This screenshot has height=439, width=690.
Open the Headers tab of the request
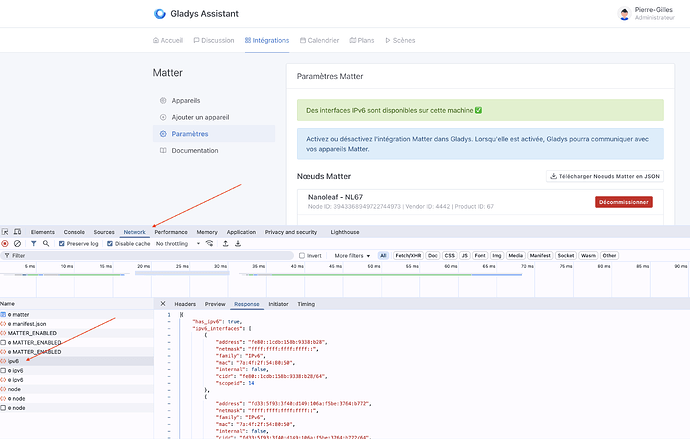point(185,303)
